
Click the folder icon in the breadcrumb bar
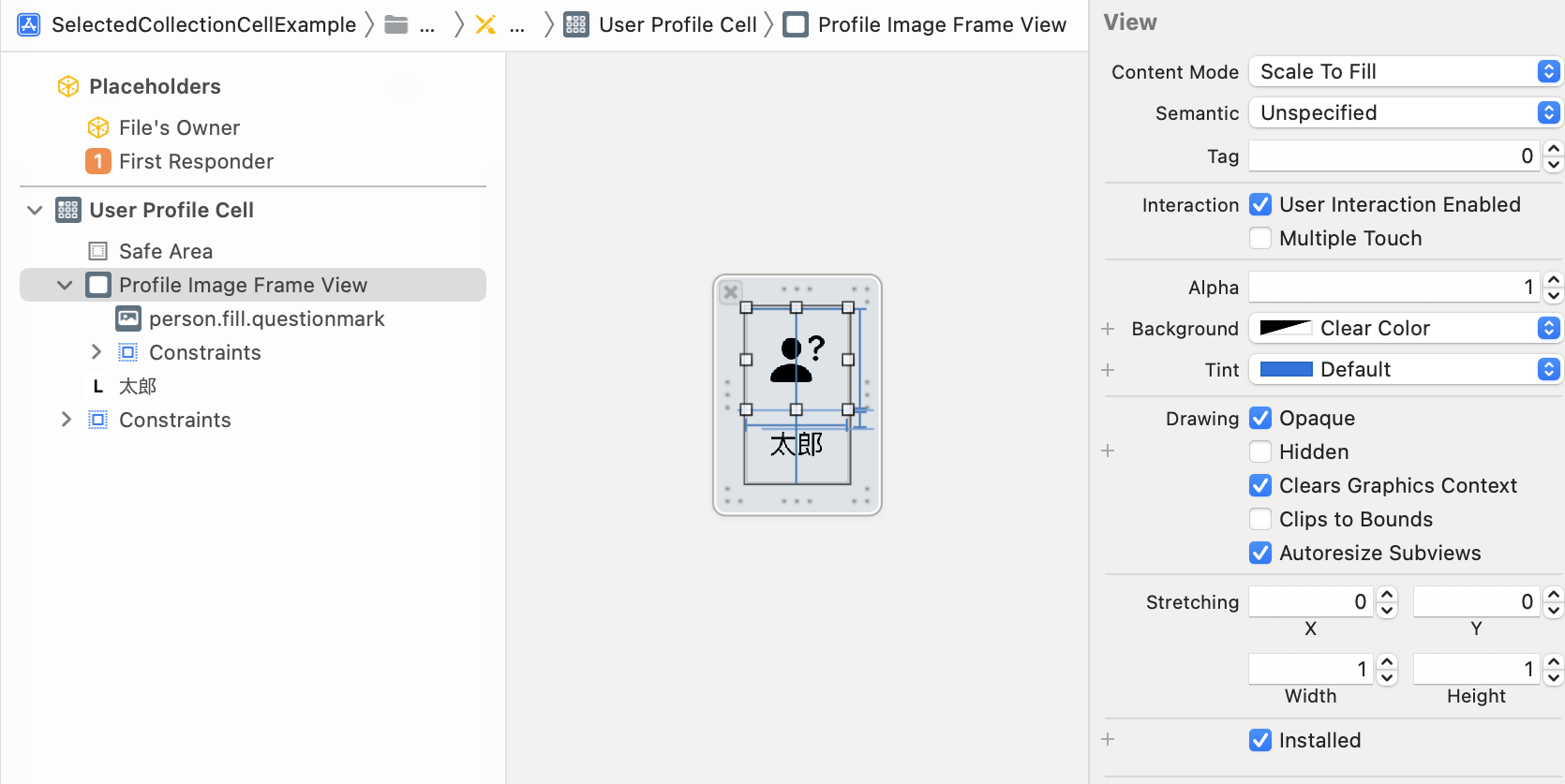(x=396, y=24)
